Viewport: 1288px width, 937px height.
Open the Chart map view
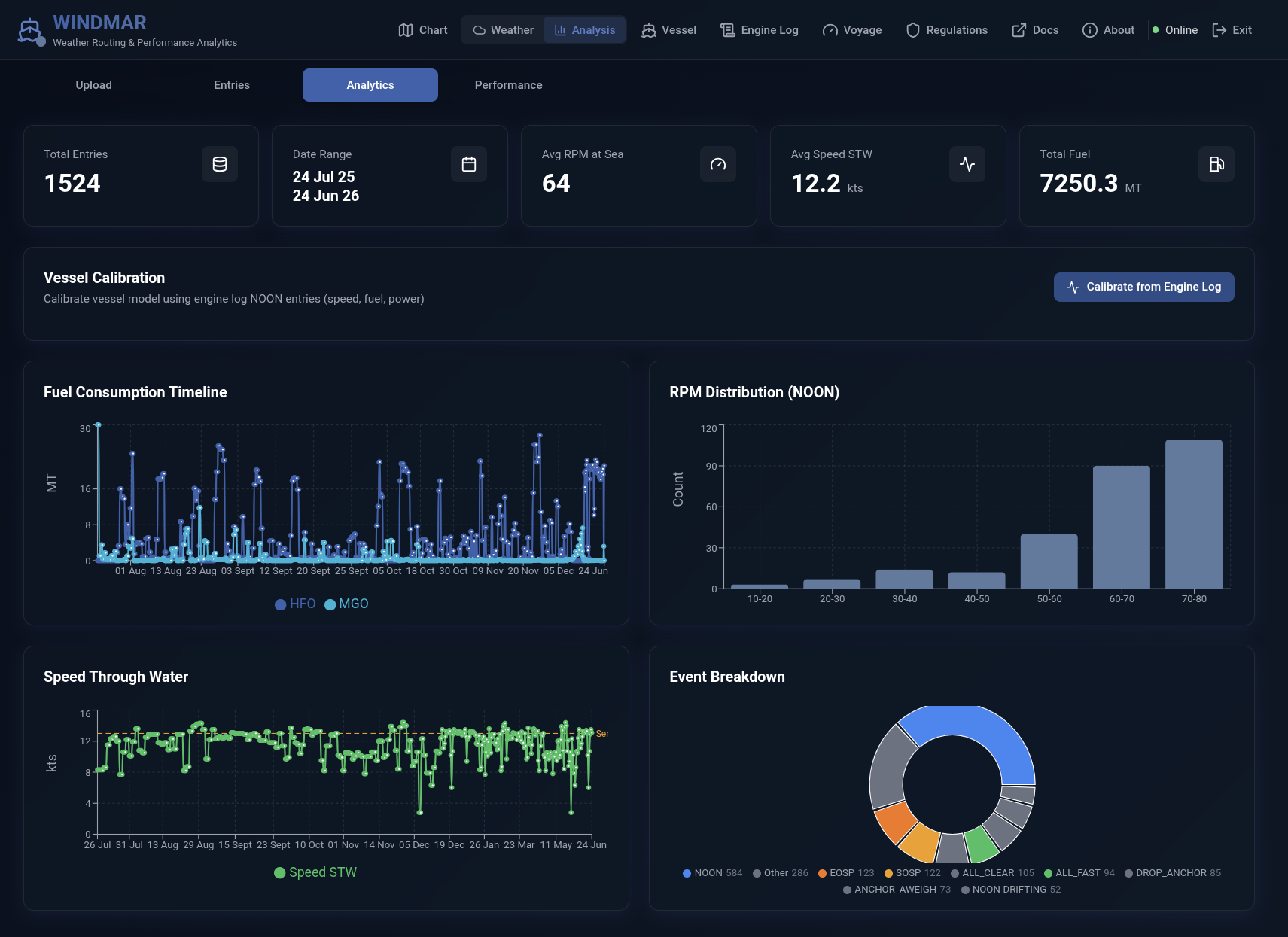[423, 30]
